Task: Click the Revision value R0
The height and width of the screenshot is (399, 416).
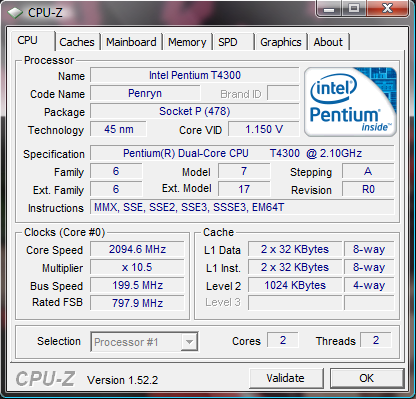Action: pos(368,189)
